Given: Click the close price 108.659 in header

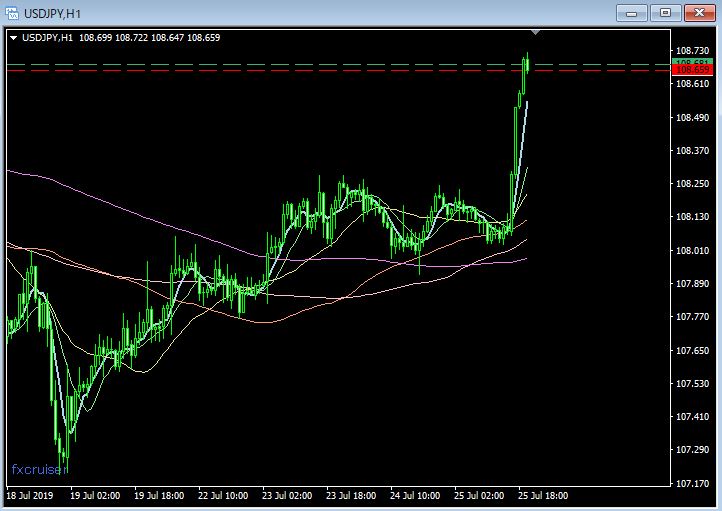Looking at the screenshot, I should tap(204, 38).
